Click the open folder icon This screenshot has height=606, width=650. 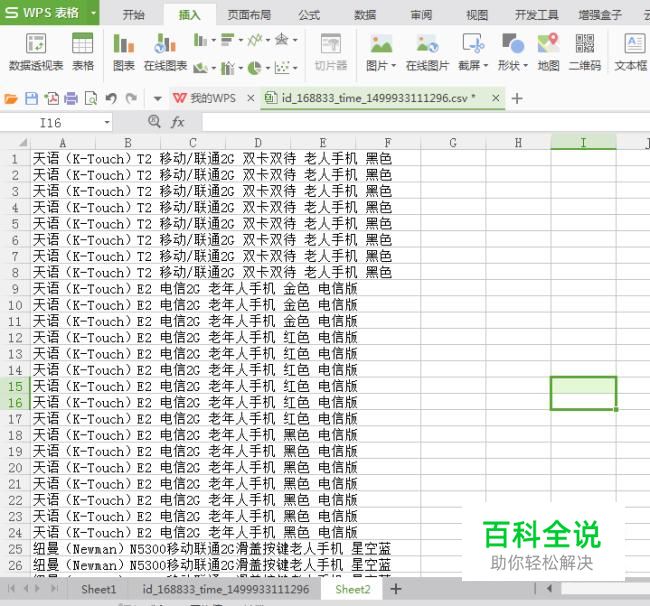[x=11, y=99]
